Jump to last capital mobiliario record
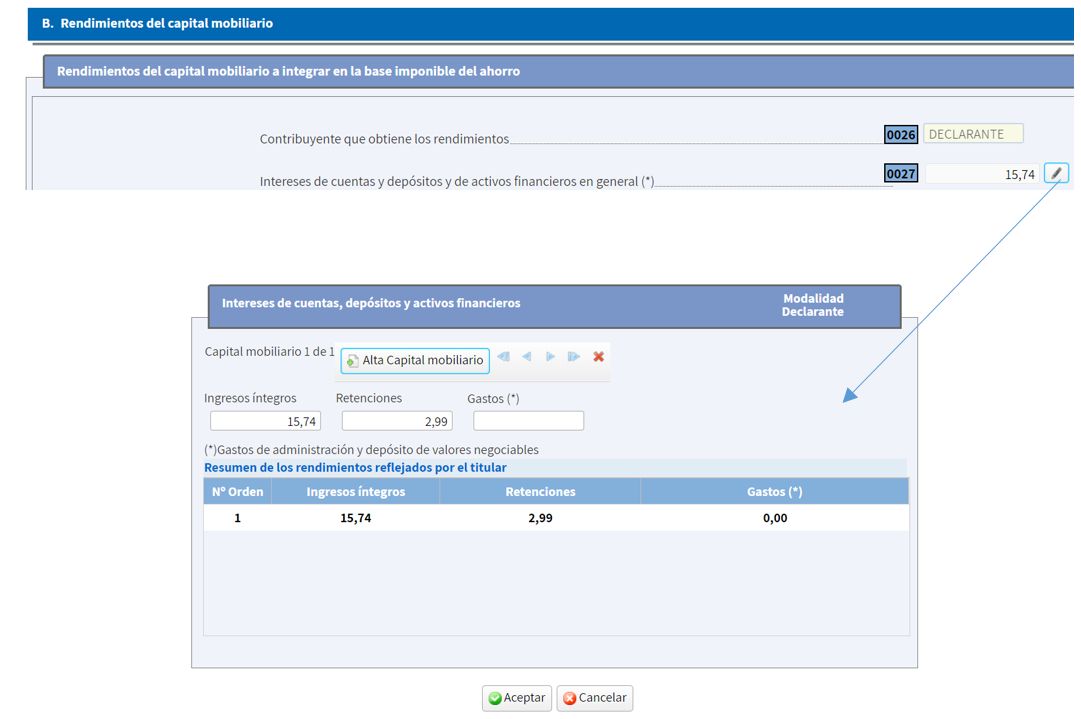This screenshot has height=719, width=1081. [x=574, y=357]
